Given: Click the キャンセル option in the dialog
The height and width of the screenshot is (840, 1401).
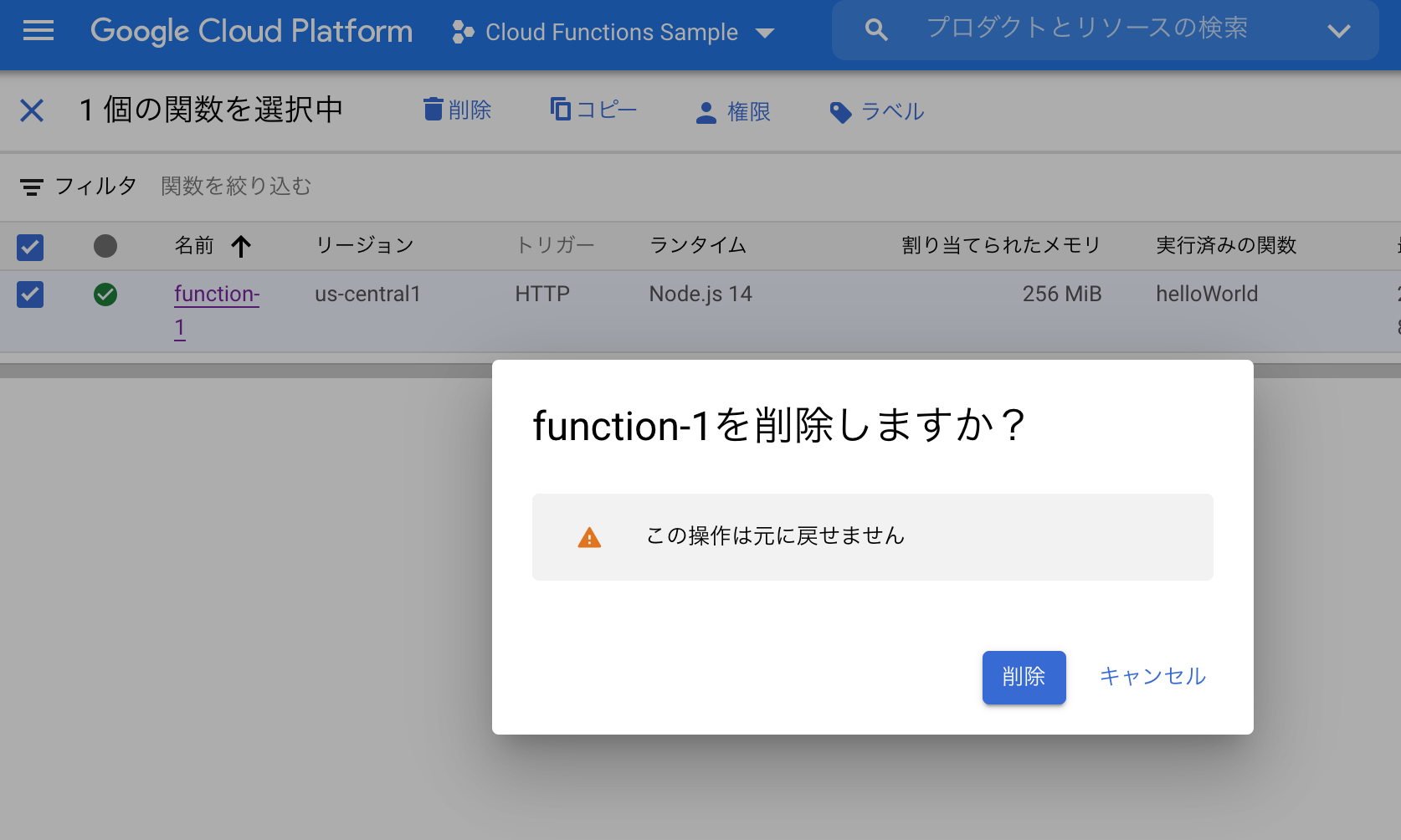Looking at the screenshot, I should (1152, 677).
